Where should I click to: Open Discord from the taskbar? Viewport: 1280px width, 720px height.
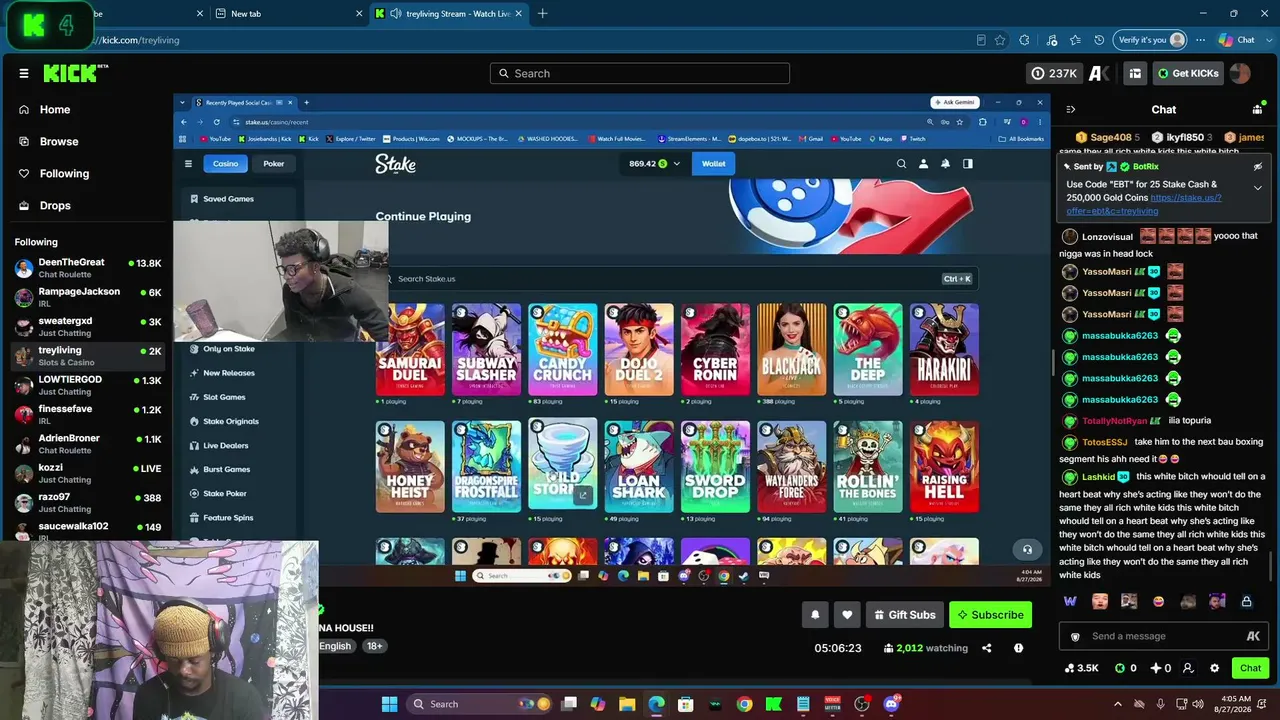891,704
